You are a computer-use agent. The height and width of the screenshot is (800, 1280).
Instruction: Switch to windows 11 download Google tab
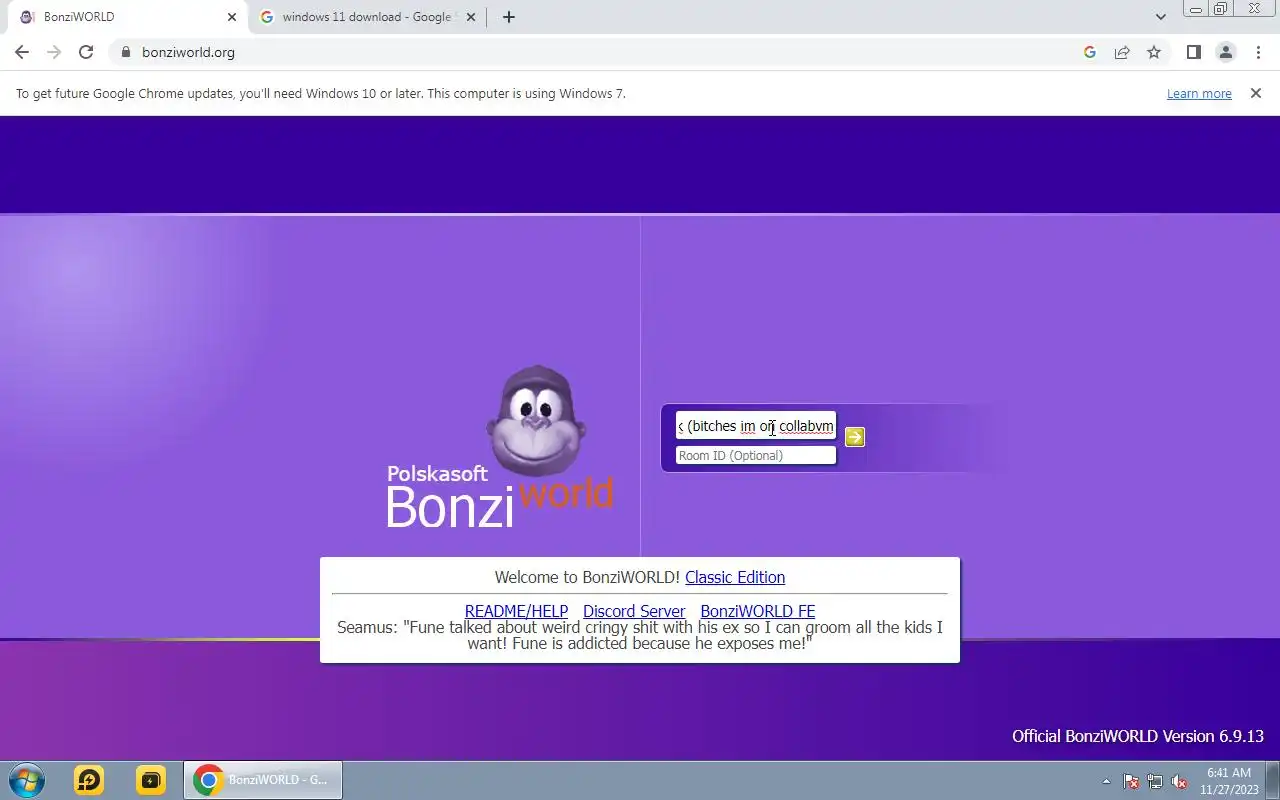pyautogui.click(x=365, y=17)
